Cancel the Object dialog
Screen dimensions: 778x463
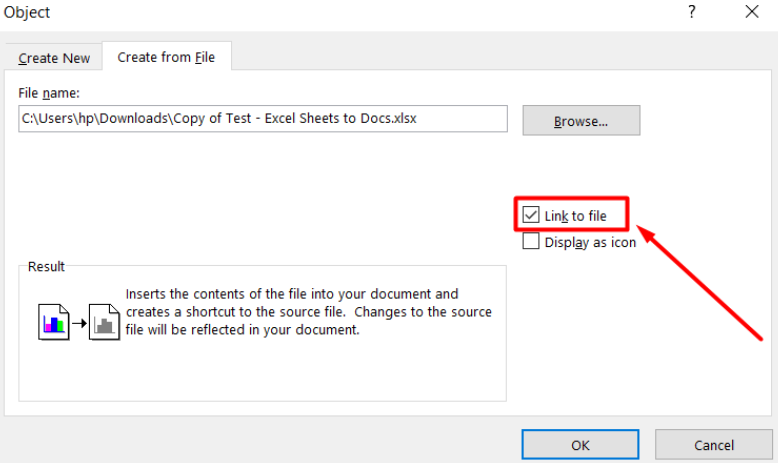pos(713,445)
